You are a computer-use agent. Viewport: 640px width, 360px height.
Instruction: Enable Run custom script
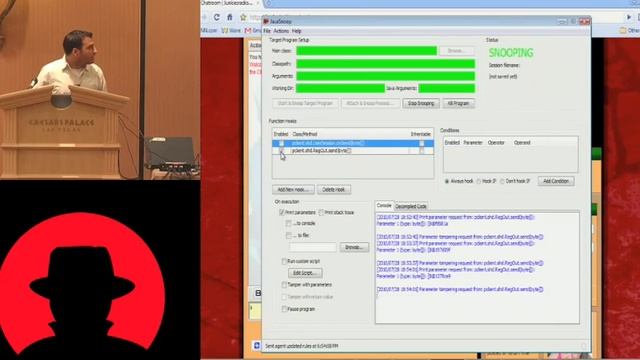coord(284,261)
